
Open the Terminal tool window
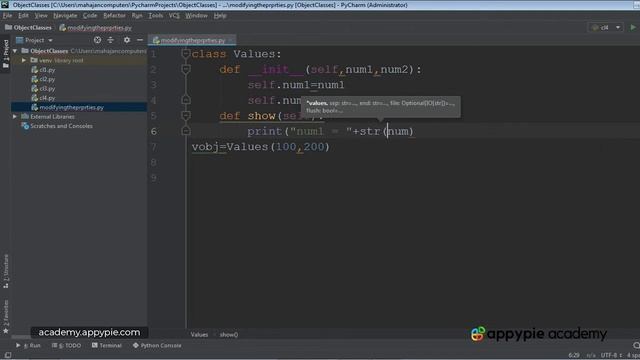coord(107,345)
